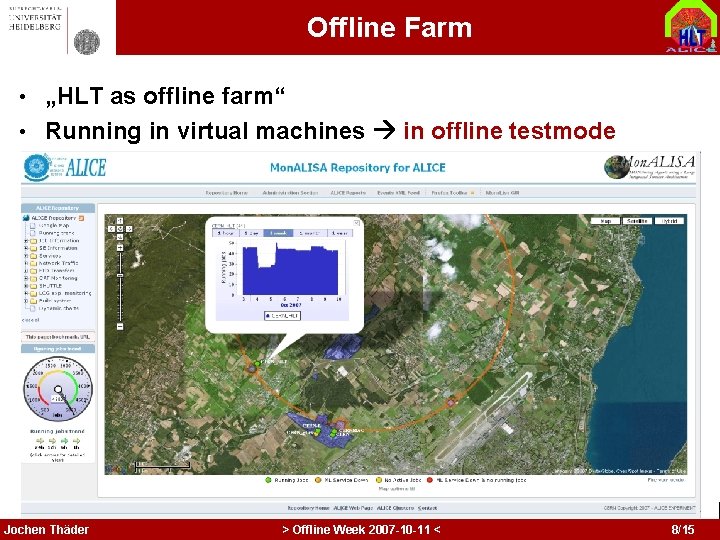Click the running jobs gauge dial
The height and width of the screenshot is (540, 720).
tap(58, 389)
